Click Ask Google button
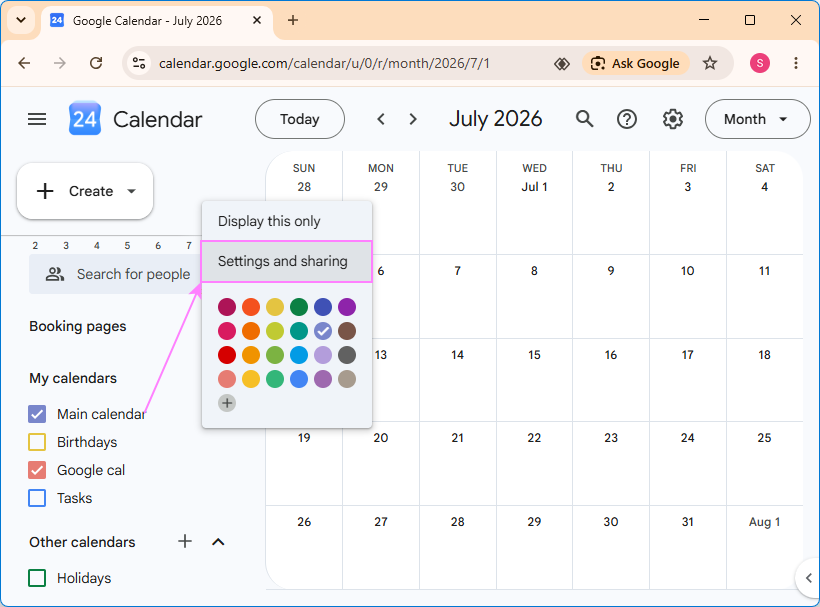The image size is (820, 607). click(635, 63)
